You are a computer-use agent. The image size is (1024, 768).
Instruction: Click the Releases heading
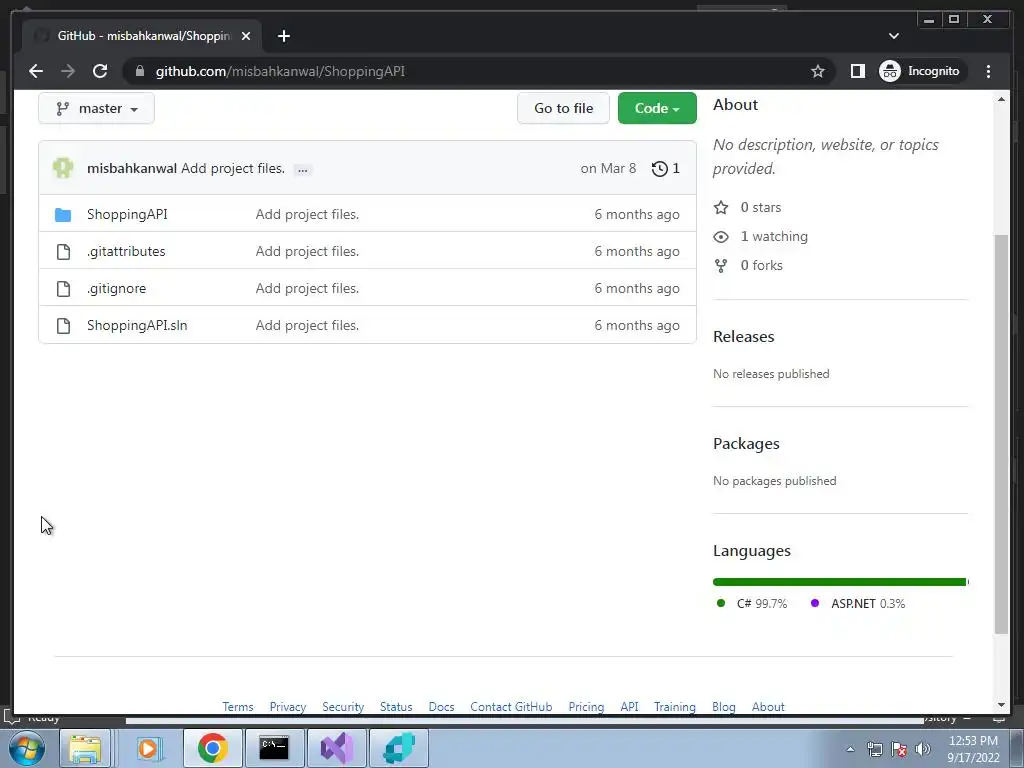(744, 336)
